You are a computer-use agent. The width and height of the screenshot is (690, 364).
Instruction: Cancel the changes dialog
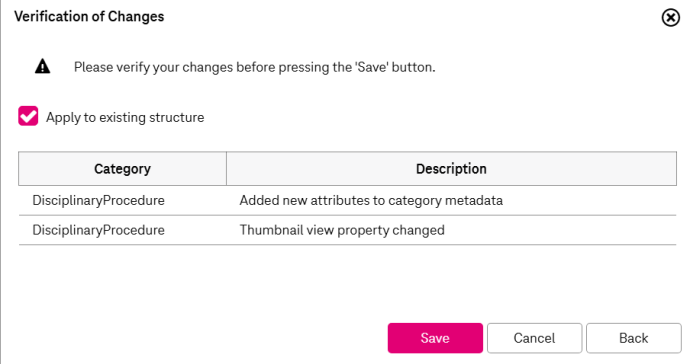pos(534,338)
